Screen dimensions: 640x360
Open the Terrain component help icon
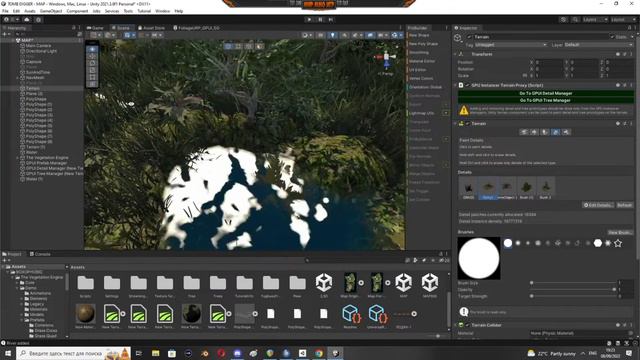click(x=618, y=124)
